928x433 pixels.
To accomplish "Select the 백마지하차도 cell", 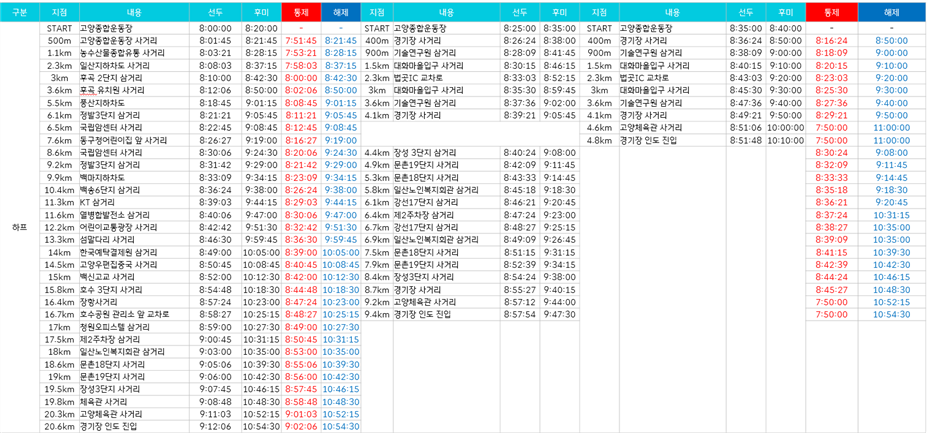I will tap(134, 177).
